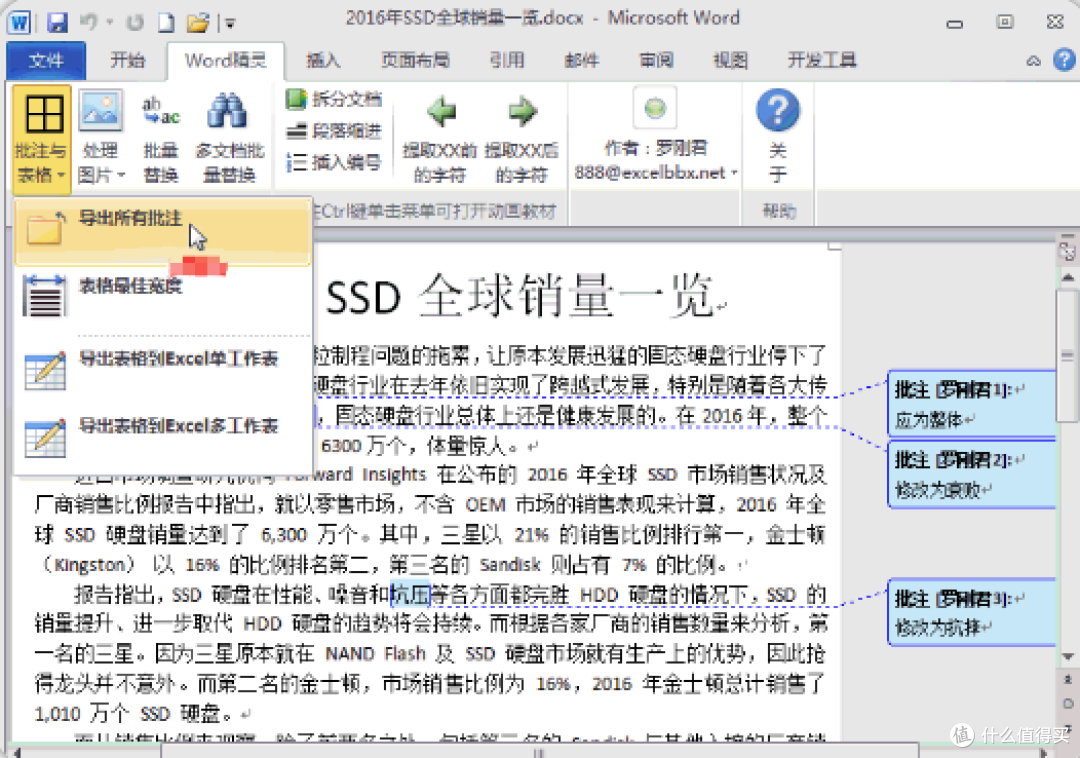The height and width of the screenshot is (758, 1080).
Task: Select 导出表格到Excel多工作表 menu item
Action: pyautogui.click(x=163, y=436)
